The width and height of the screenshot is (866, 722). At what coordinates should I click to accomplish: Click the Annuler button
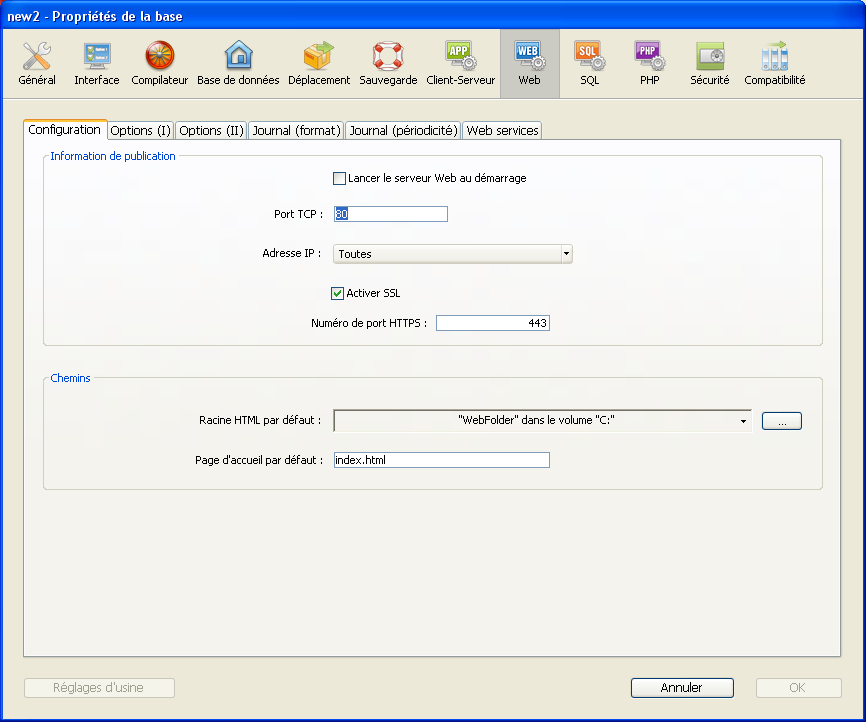(x=682, y=688)
